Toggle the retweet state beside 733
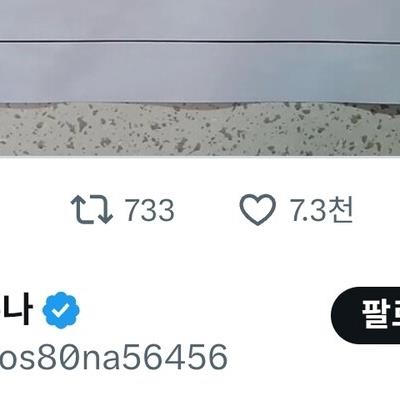 click(x=92, y=210)
